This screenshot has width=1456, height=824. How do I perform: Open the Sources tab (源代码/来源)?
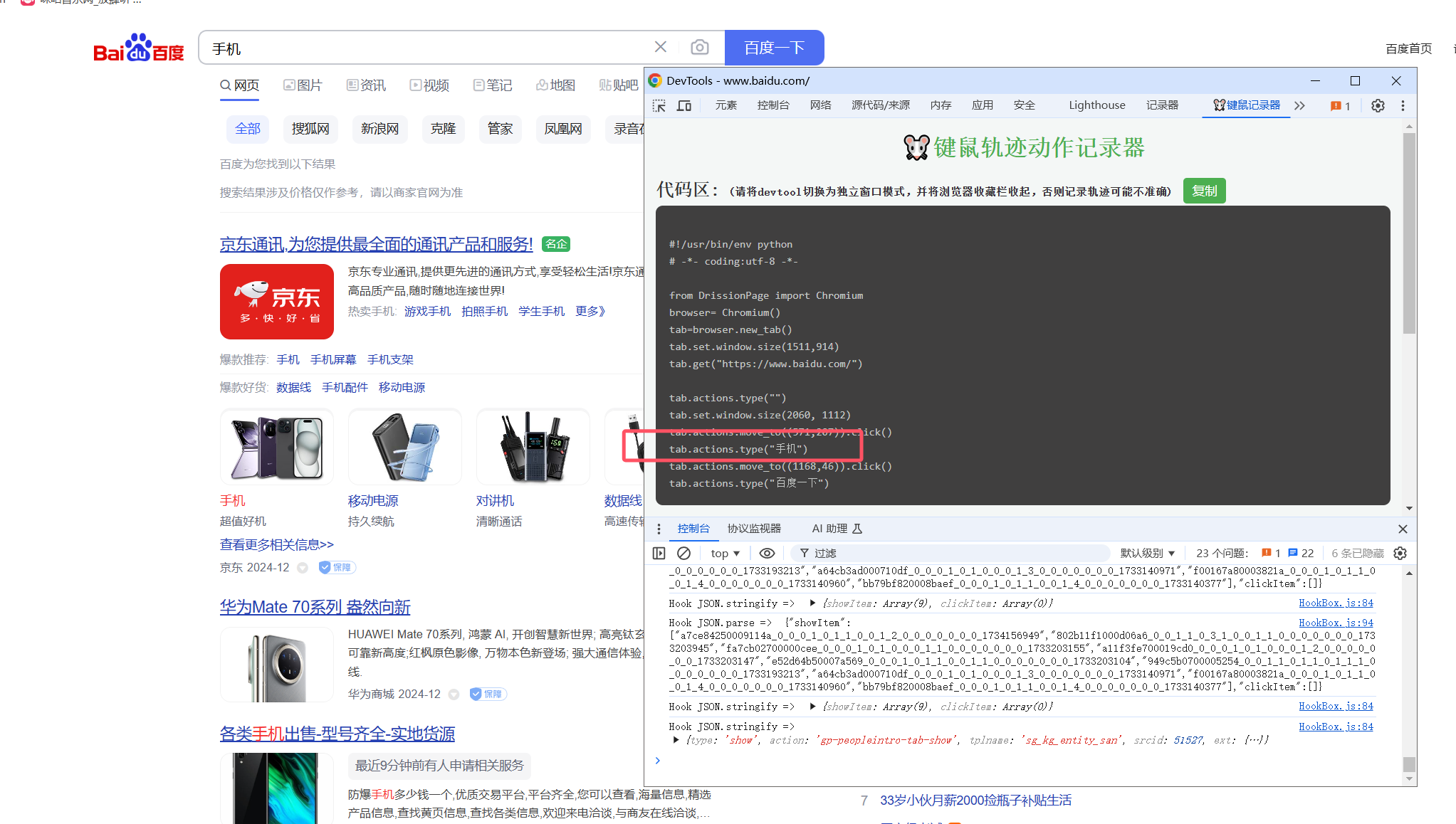881,105
